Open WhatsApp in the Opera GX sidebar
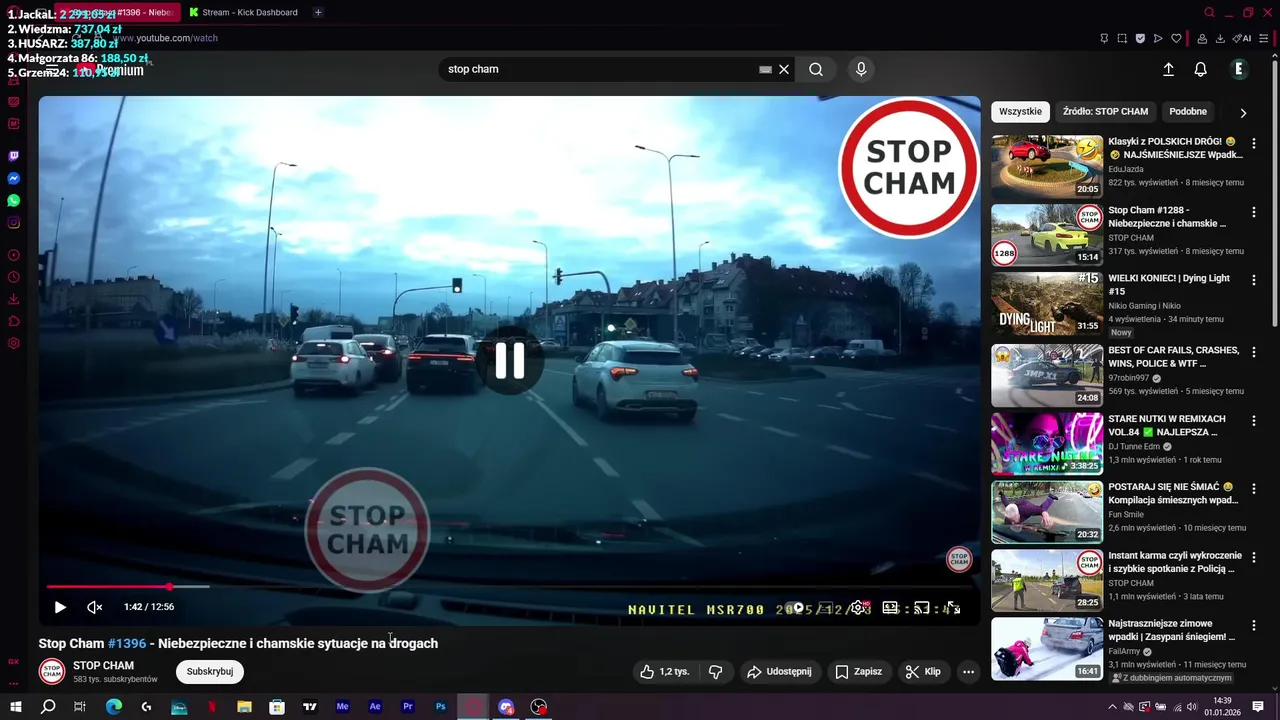 [14, 200]
